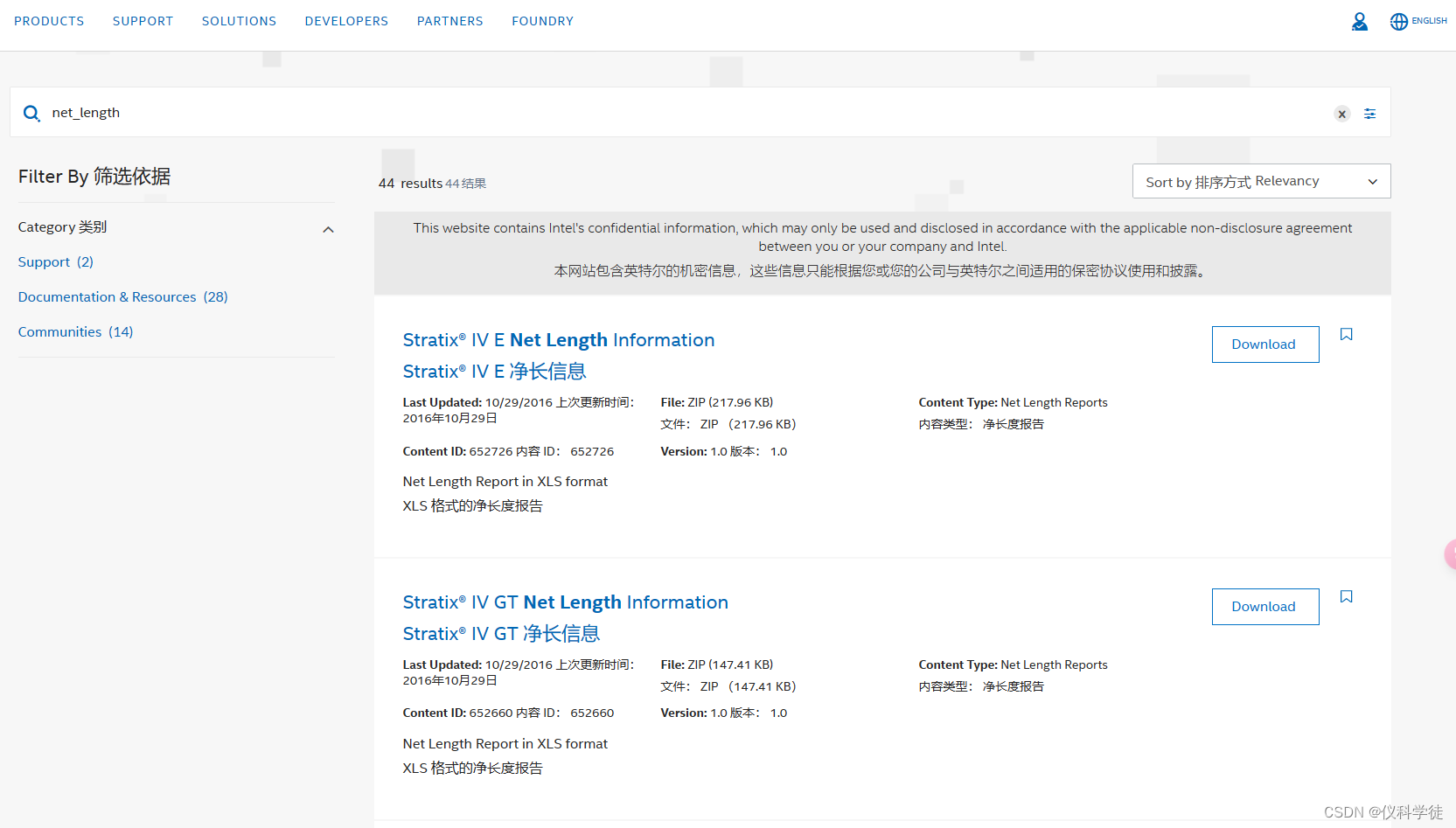The width and height of the screenshot is (1456, 828).
Task: Open Chinese title Stratix IV E 净长信息
Action: (x=494, y=372)
